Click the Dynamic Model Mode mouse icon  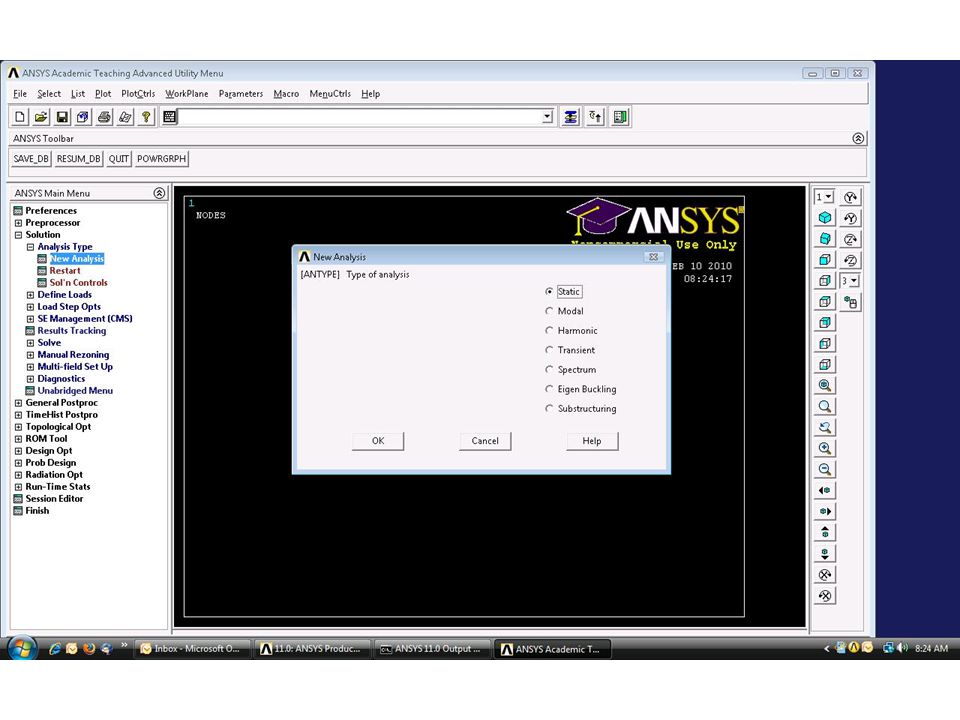pyautogui.click(x=850, y=302)
